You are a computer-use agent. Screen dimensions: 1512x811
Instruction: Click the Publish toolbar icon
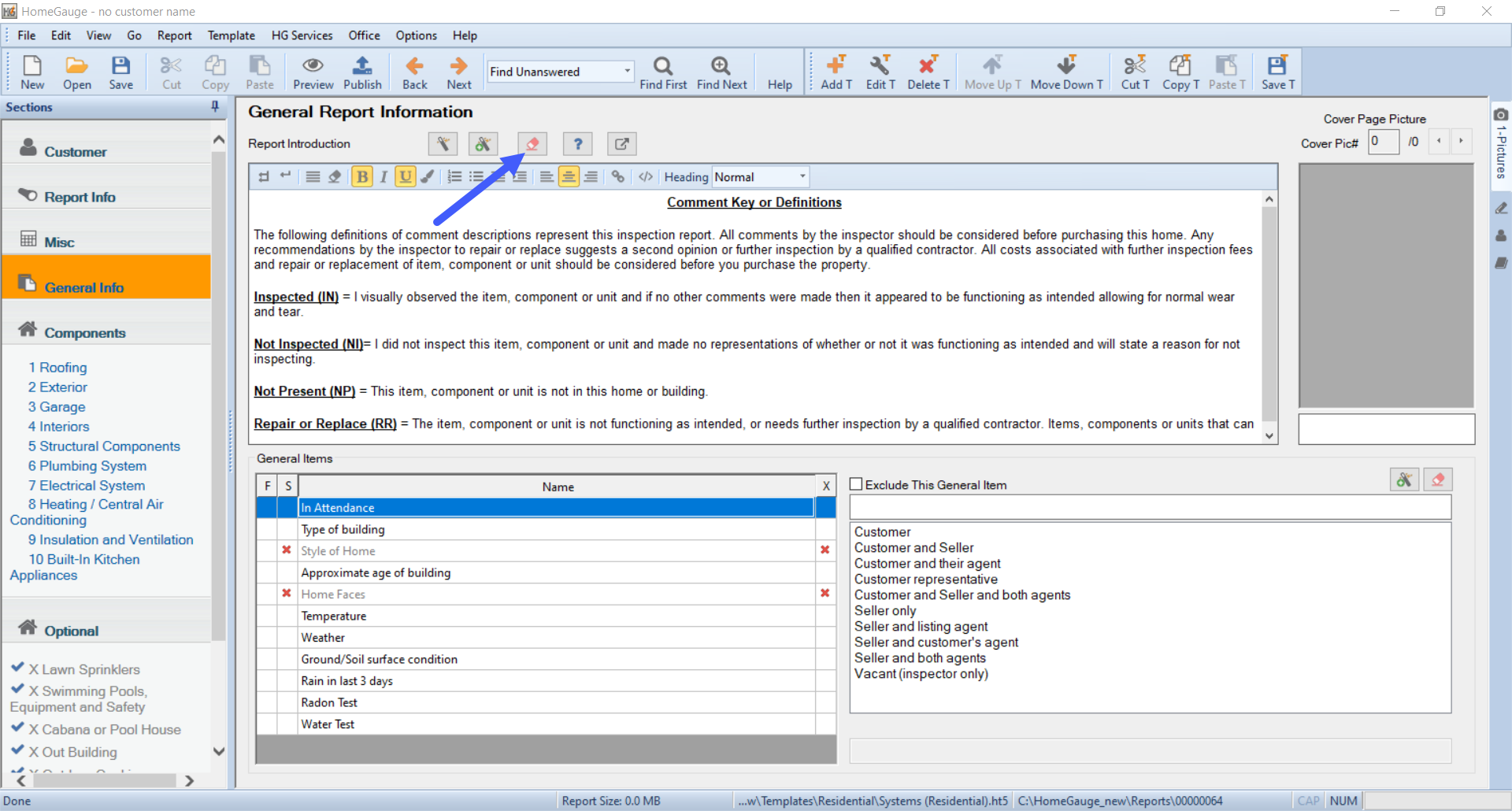(x=361, y=72)
